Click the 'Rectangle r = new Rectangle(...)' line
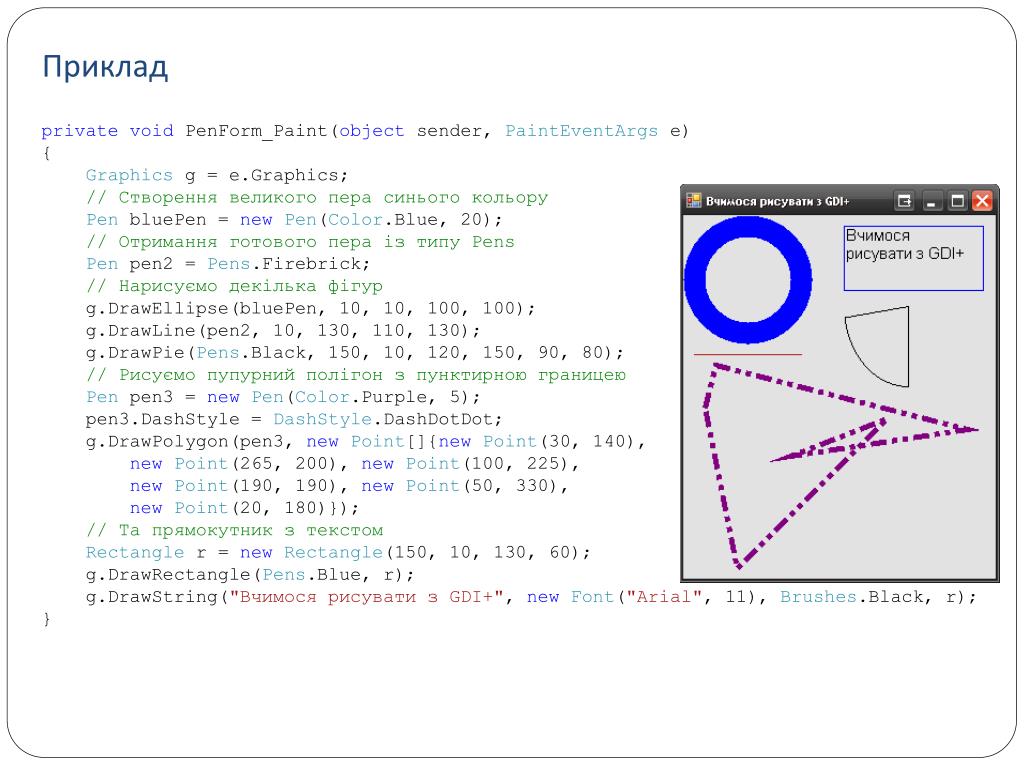1024x768 pixels. [338, 553]
